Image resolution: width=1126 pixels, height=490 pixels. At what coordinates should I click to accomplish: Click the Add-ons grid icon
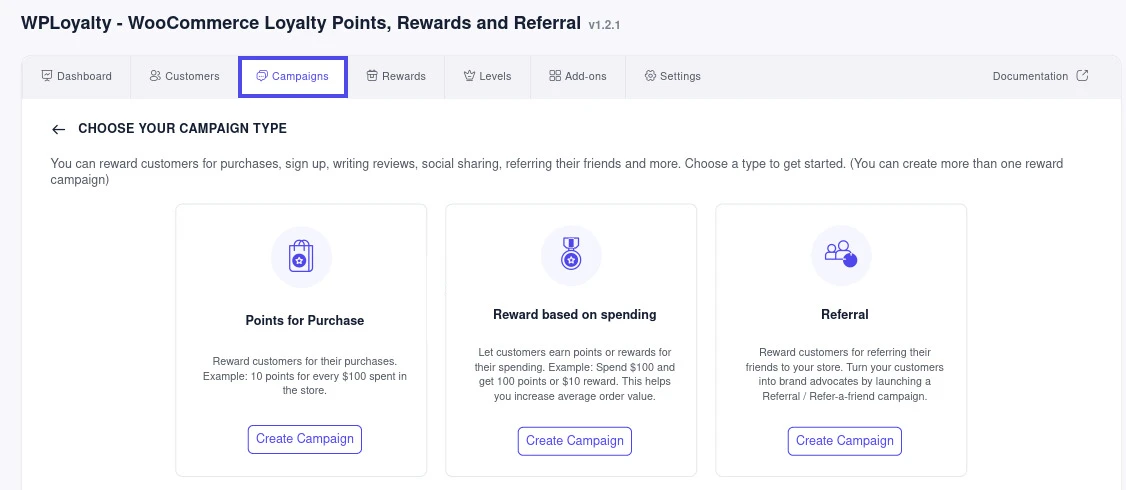(555, 76)
